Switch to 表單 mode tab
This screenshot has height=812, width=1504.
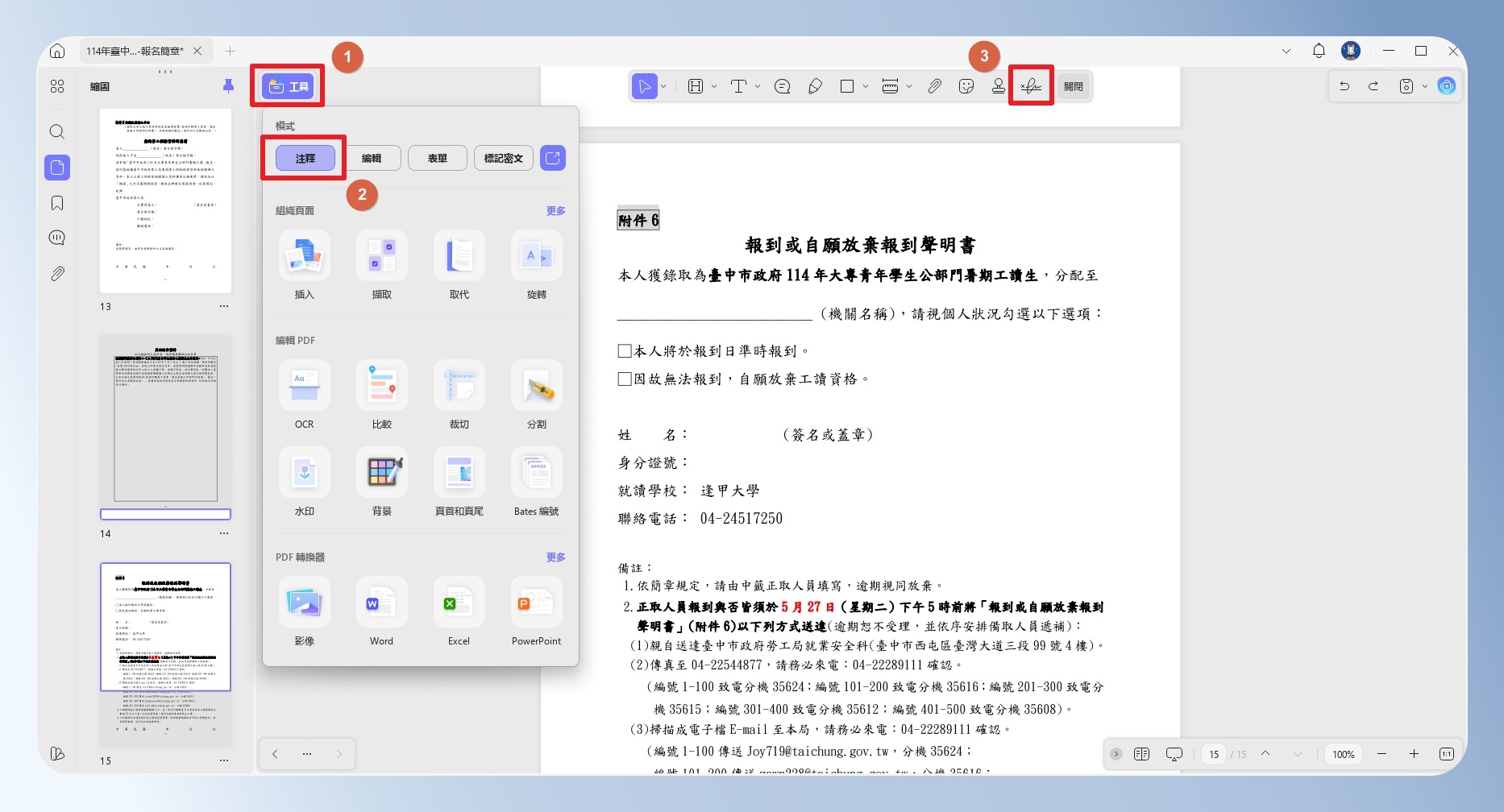(x=437, y=158)
